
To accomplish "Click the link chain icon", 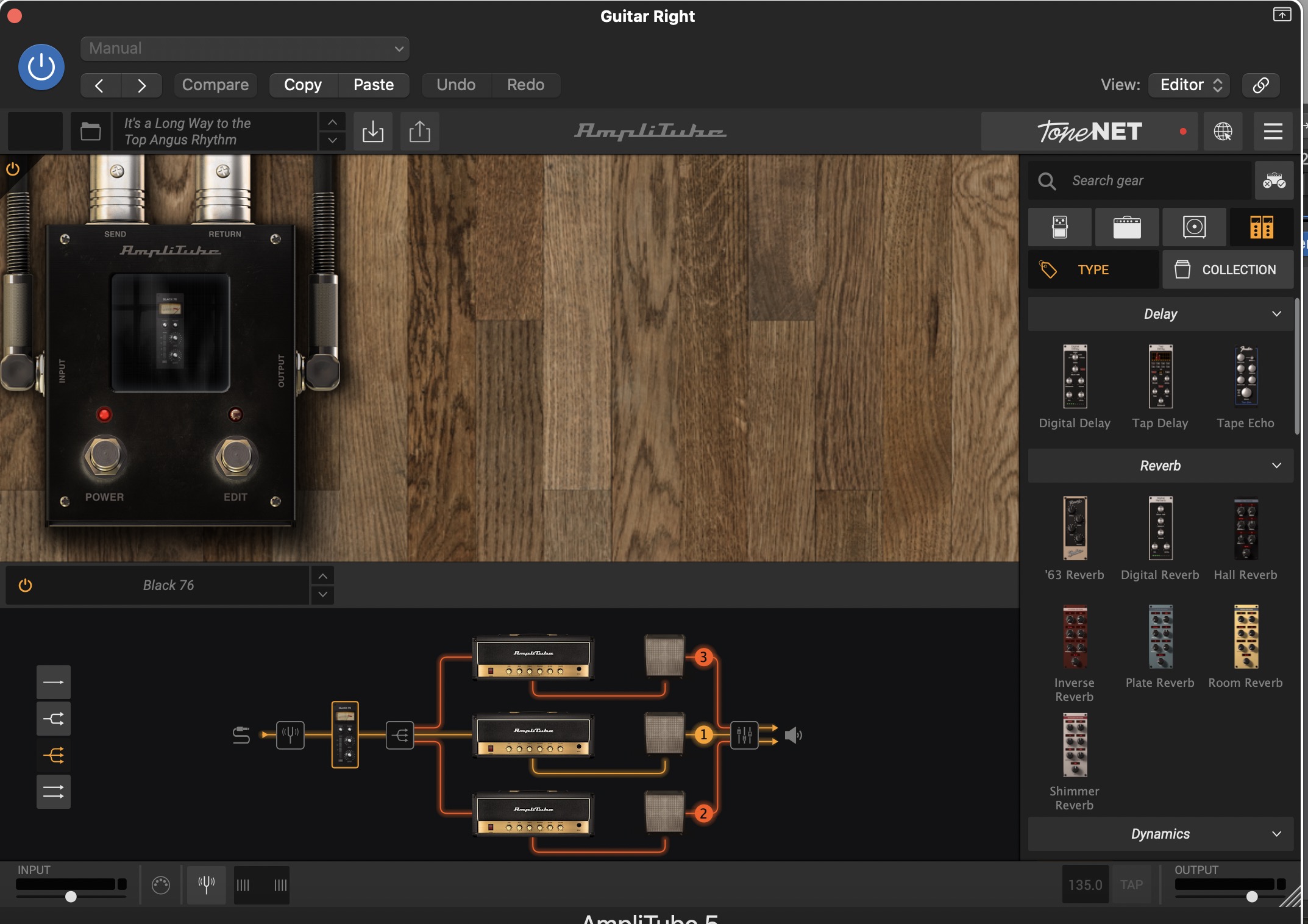I will click(1260, 85).
